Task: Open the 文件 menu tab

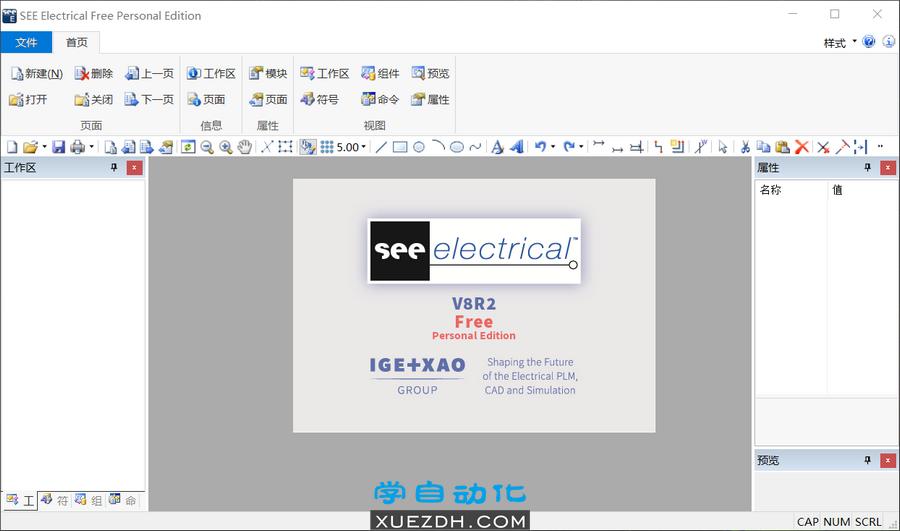Action: (26, 42)
